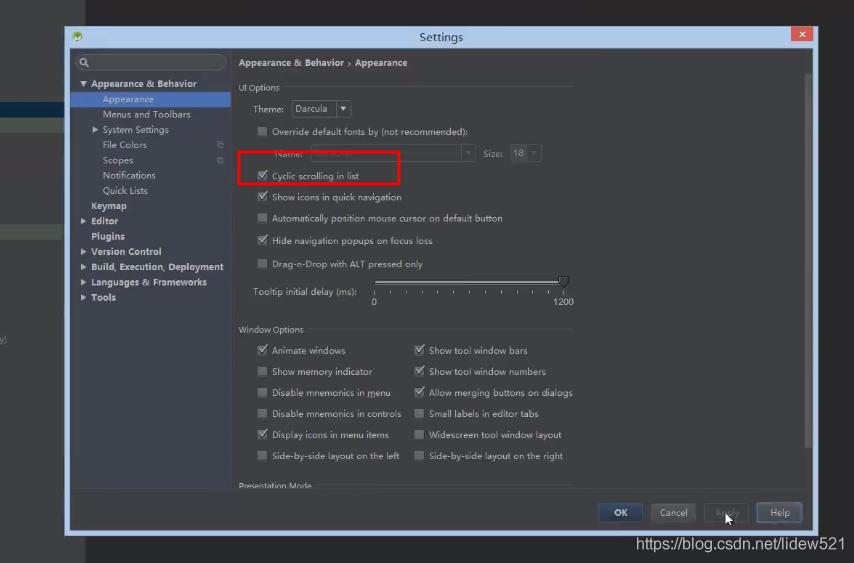
Task: Expand Languages & Frameworks node
Action: [83, 282]
